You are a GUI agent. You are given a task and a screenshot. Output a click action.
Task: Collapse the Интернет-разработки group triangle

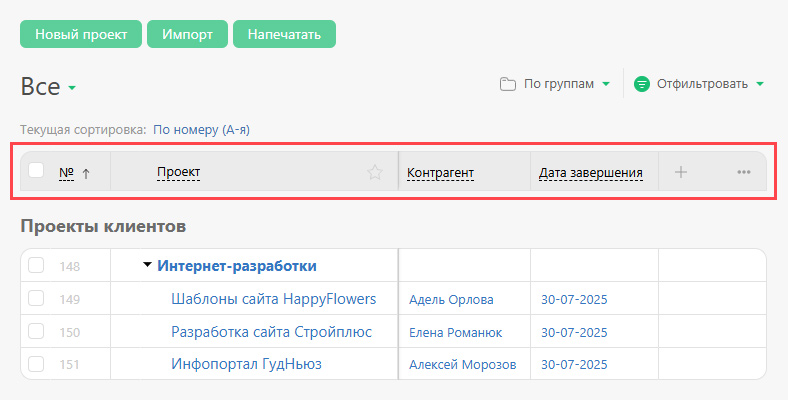pos(147,264)
